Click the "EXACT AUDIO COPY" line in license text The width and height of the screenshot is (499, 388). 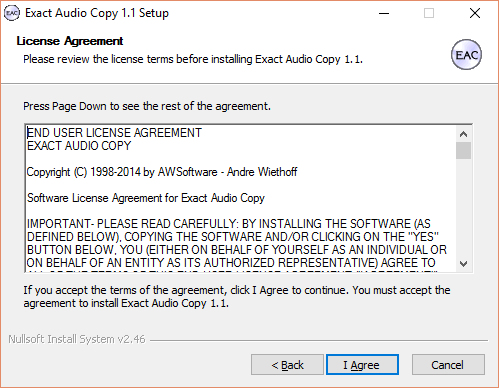pos(79,146)
